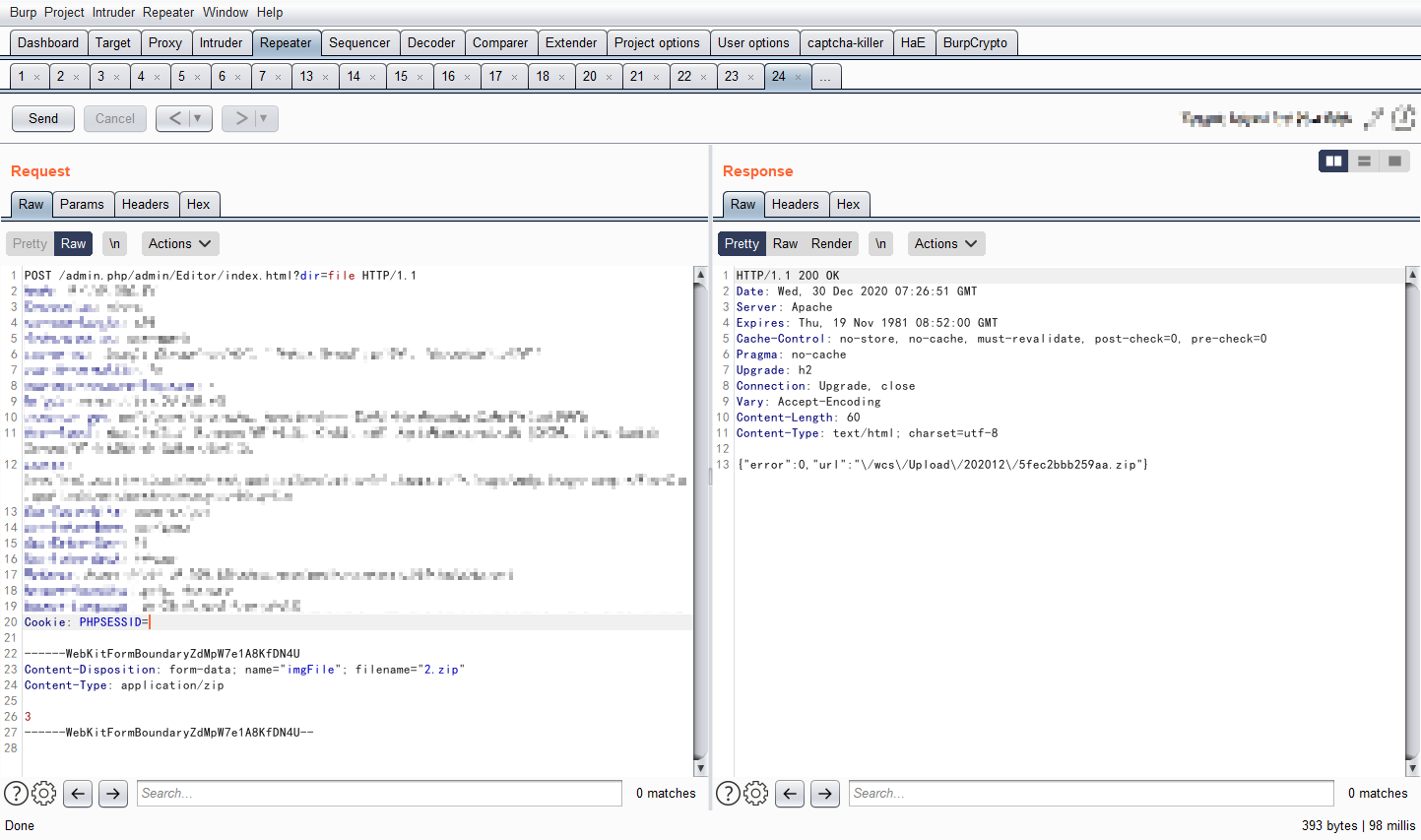Image resolution: width=1421 pixels, height=840 pixels.
Task: Click the pencil edit target icon
Action: [1374, 118]
